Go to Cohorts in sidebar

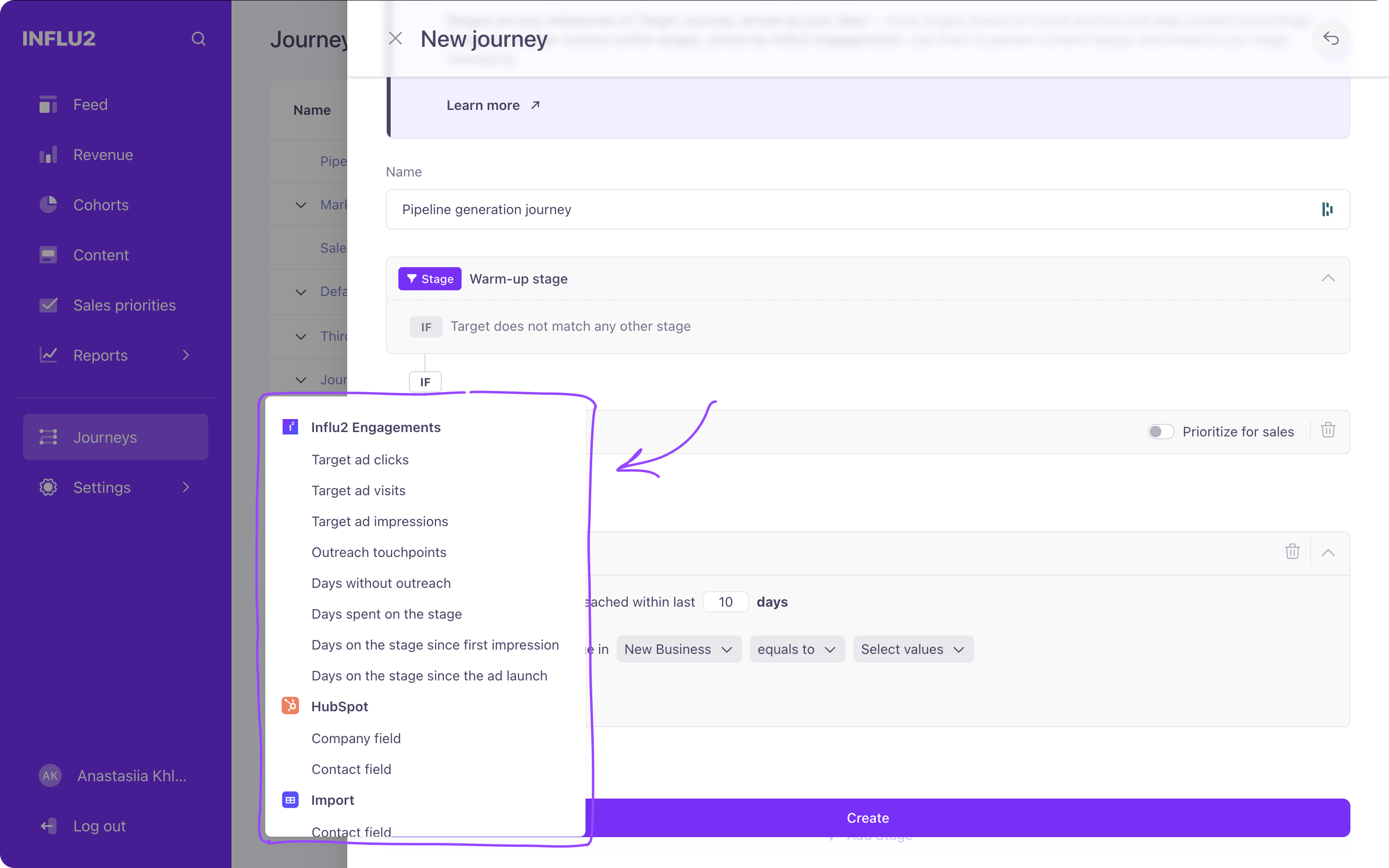coord(100,204)
